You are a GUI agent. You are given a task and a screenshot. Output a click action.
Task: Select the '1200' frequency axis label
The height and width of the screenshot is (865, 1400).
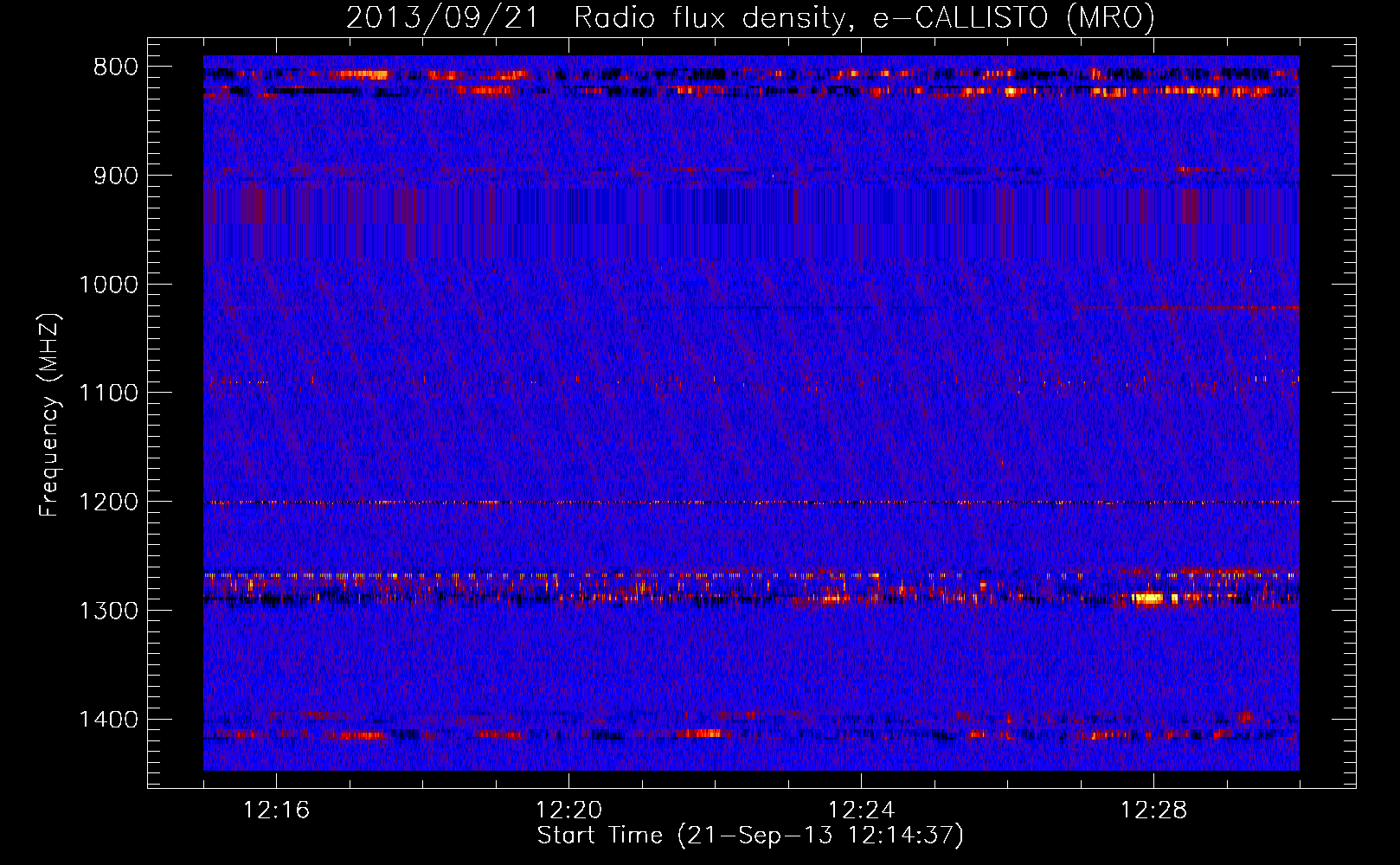tap(108, 502)
